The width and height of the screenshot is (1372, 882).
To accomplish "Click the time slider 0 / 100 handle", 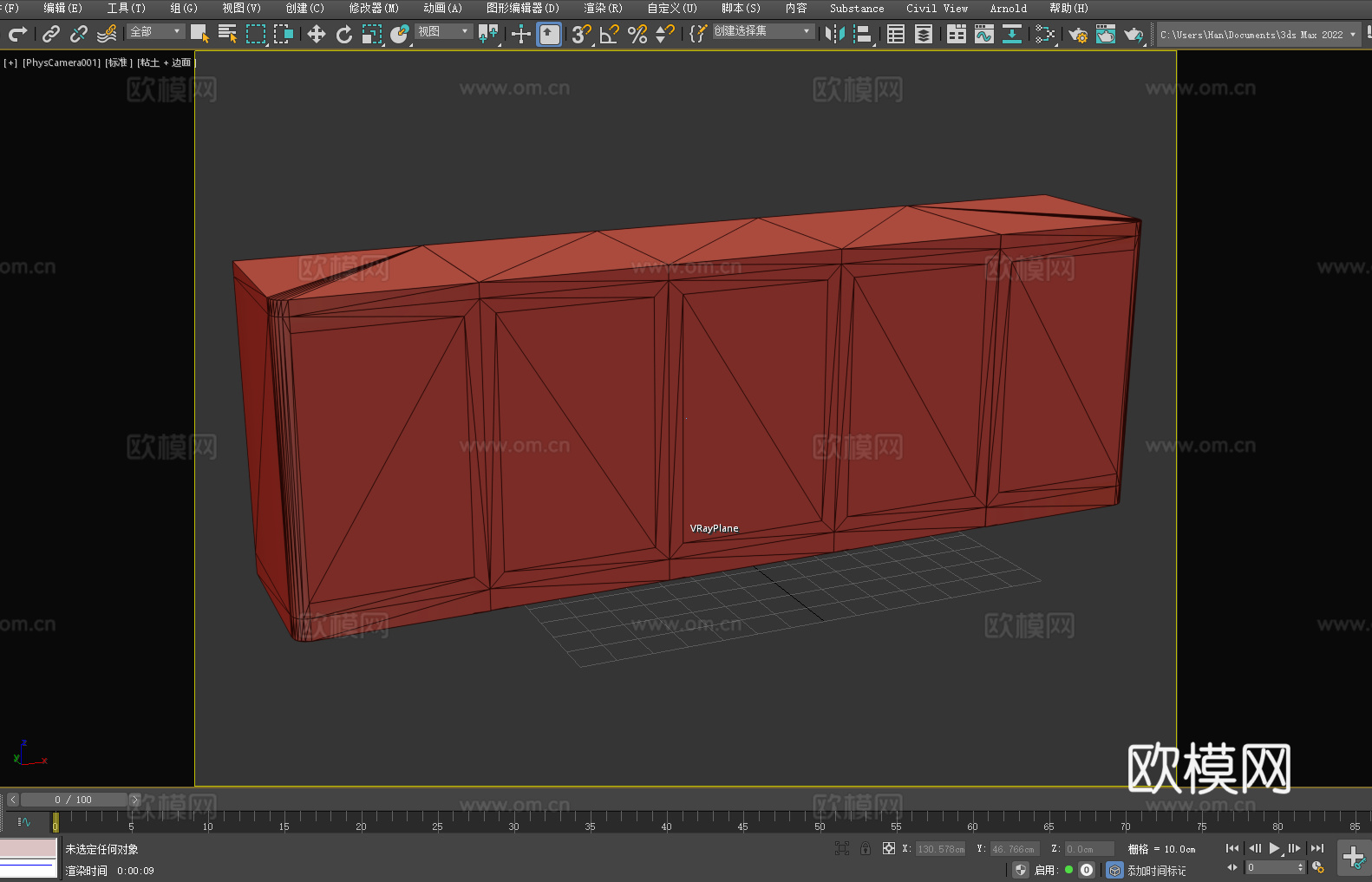I will (74, 800).
